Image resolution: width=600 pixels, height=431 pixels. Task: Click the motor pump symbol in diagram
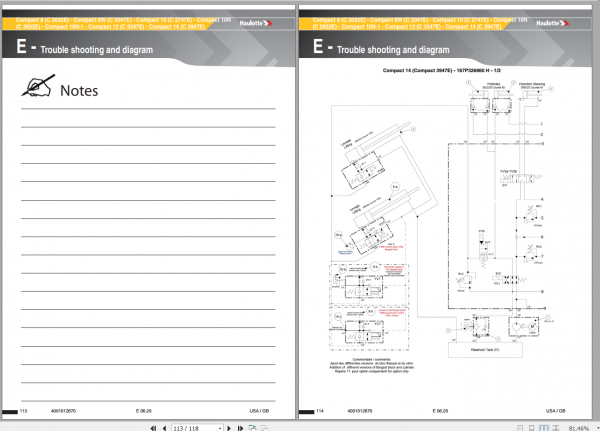(x=524, y=327)
